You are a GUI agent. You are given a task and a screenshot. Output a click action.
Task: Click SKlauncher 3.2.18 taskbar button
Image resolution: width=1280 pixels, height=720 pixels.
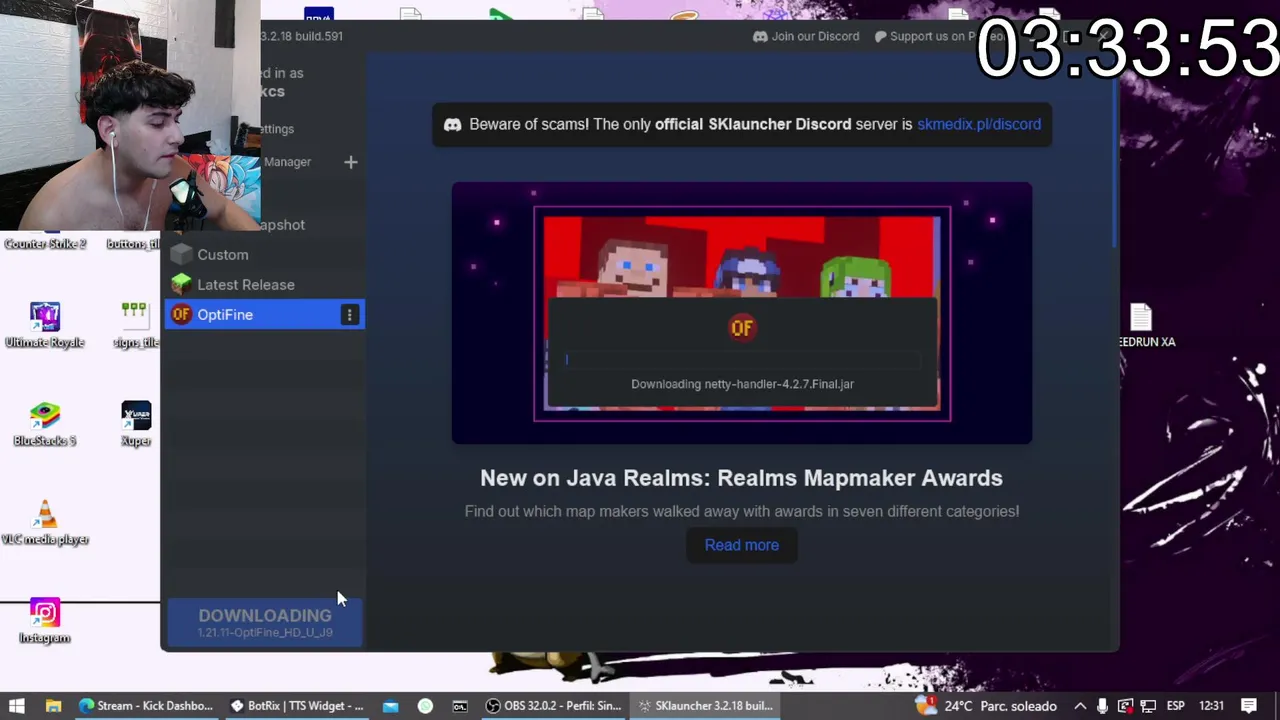[706, 706]
